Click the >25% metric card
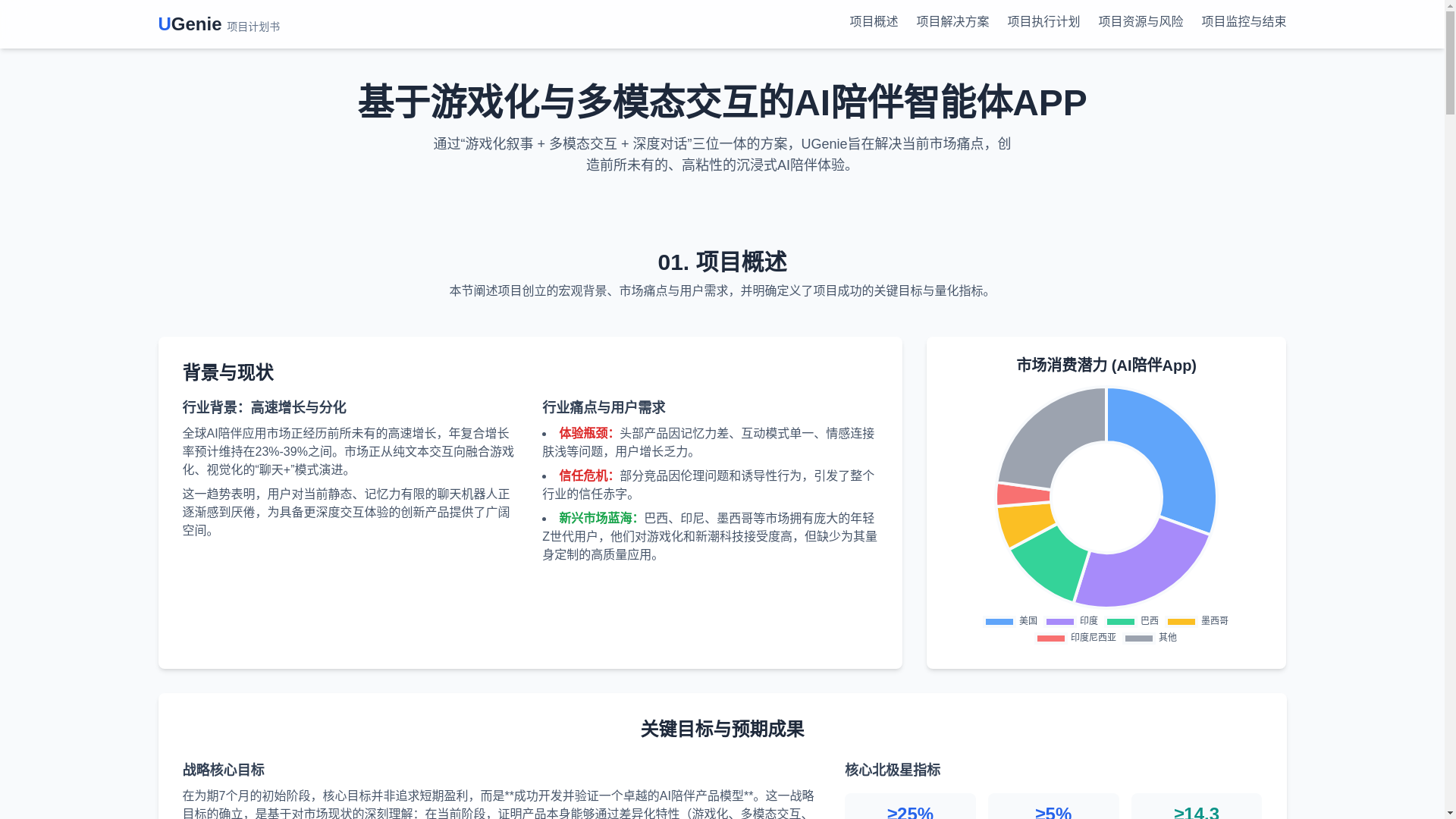The height and width of the screenshot is (819, 1456). [x=910, y=807]
